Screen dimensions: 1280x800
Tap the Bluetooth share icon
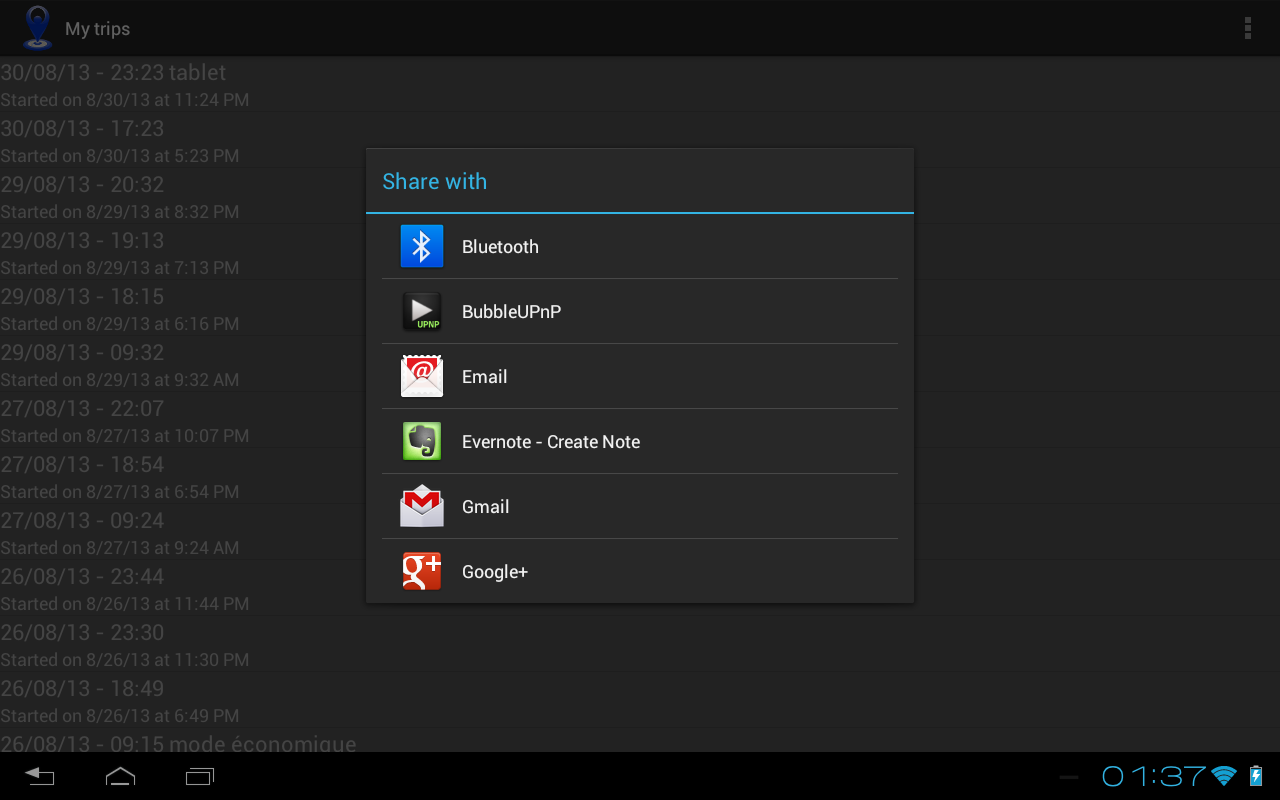click(422, 246)
